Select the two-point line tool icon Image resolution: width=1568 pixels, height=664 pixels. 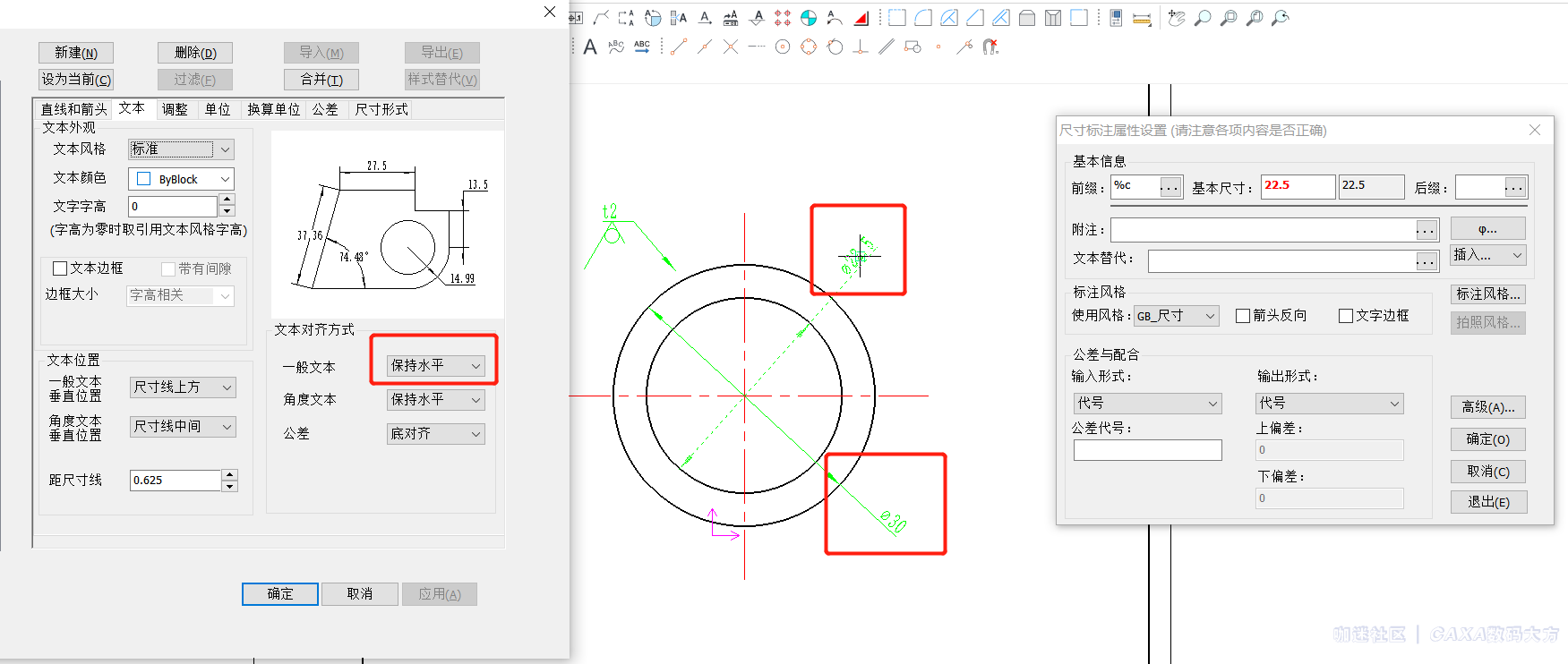[x=679, y=47]
